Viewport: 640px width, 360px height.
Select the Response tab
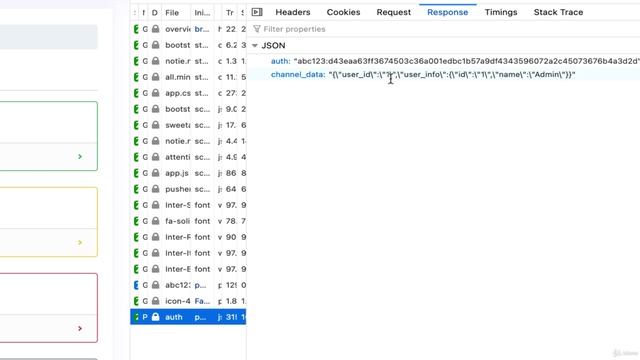point(447,12)
